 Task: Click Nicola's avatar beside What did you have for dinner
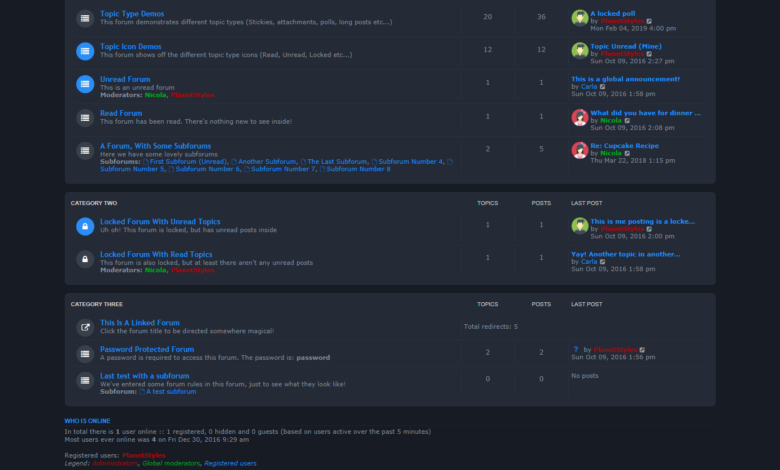coord(580,117)
